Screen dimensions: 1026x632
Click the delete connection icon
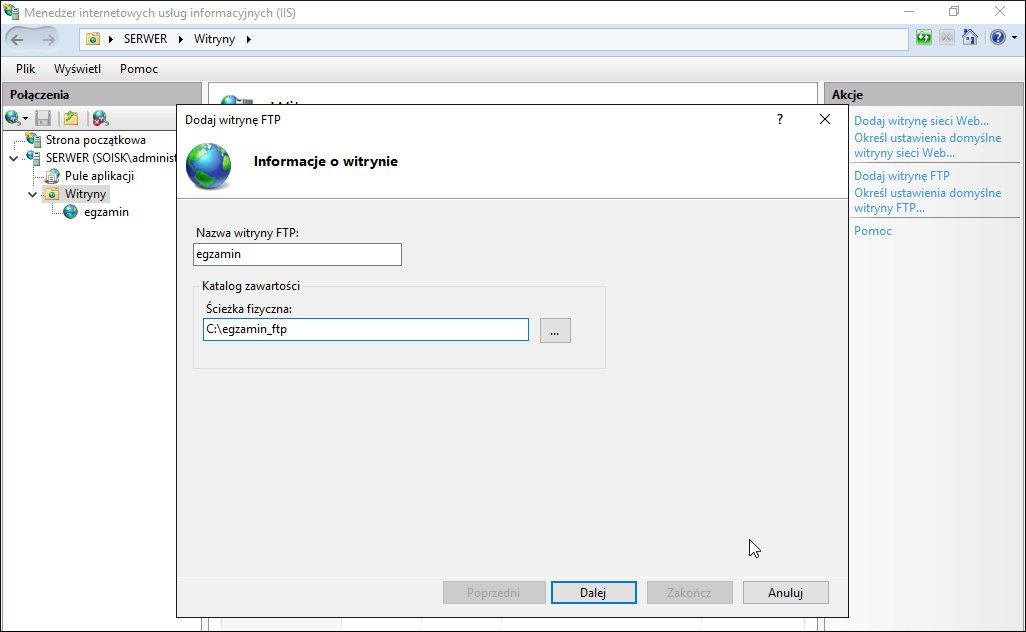pyautogui.click(x=100, y=118)
